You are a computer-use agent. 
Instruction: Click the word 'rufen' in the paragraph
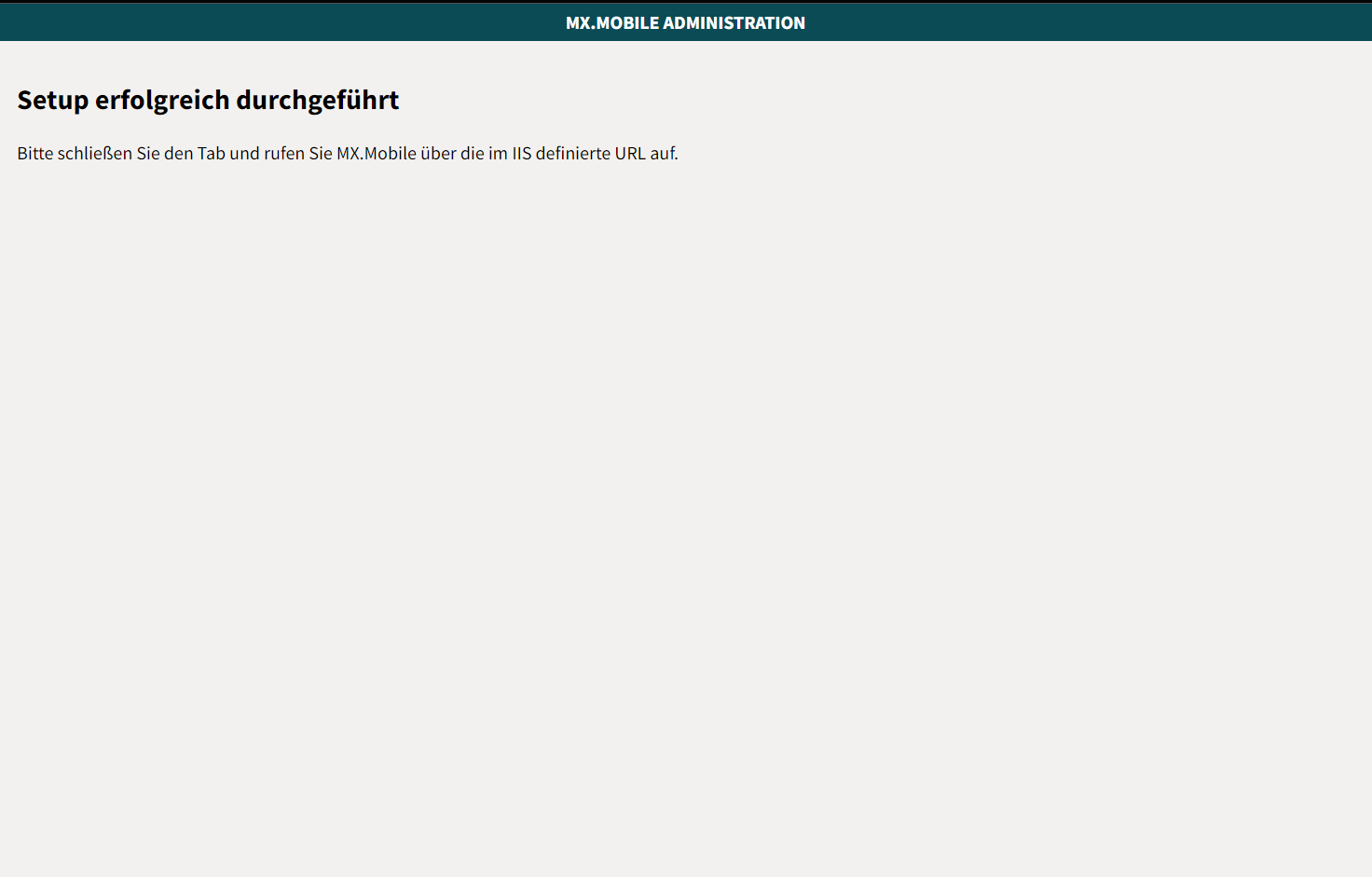[x=283, y=154]
